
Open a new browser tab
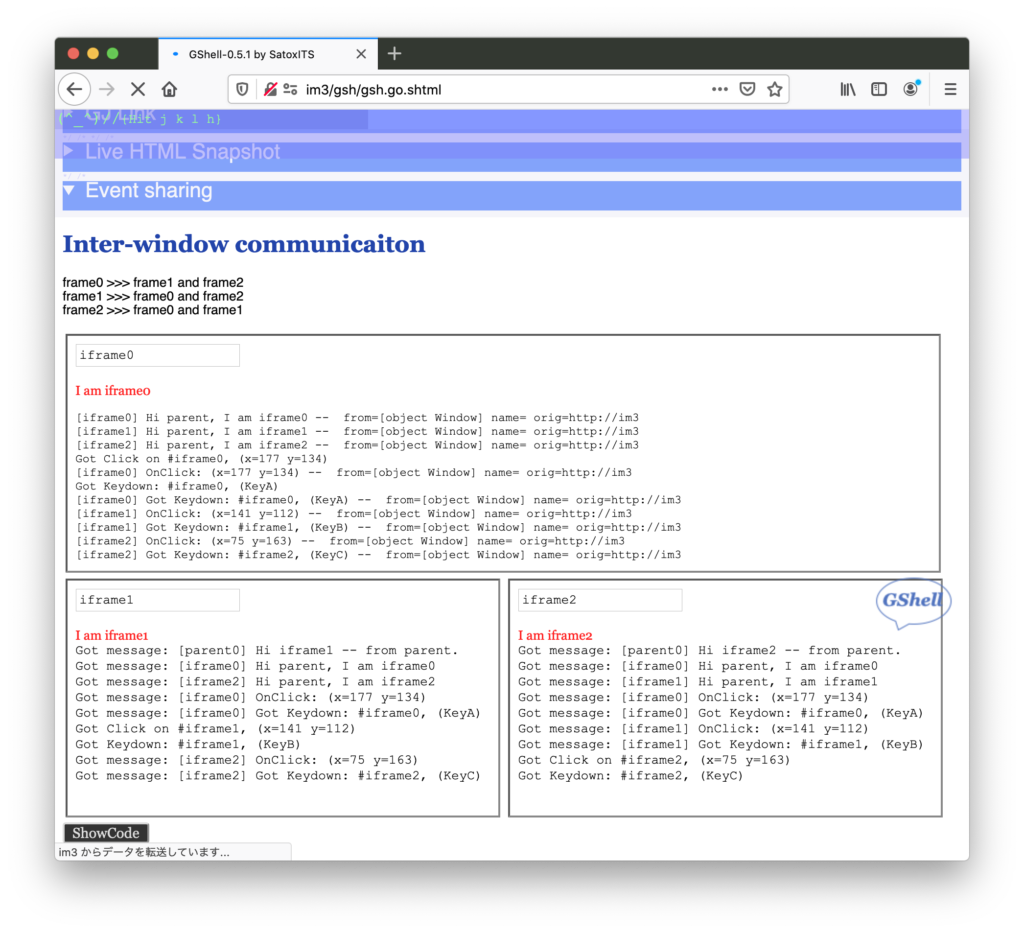394,54
